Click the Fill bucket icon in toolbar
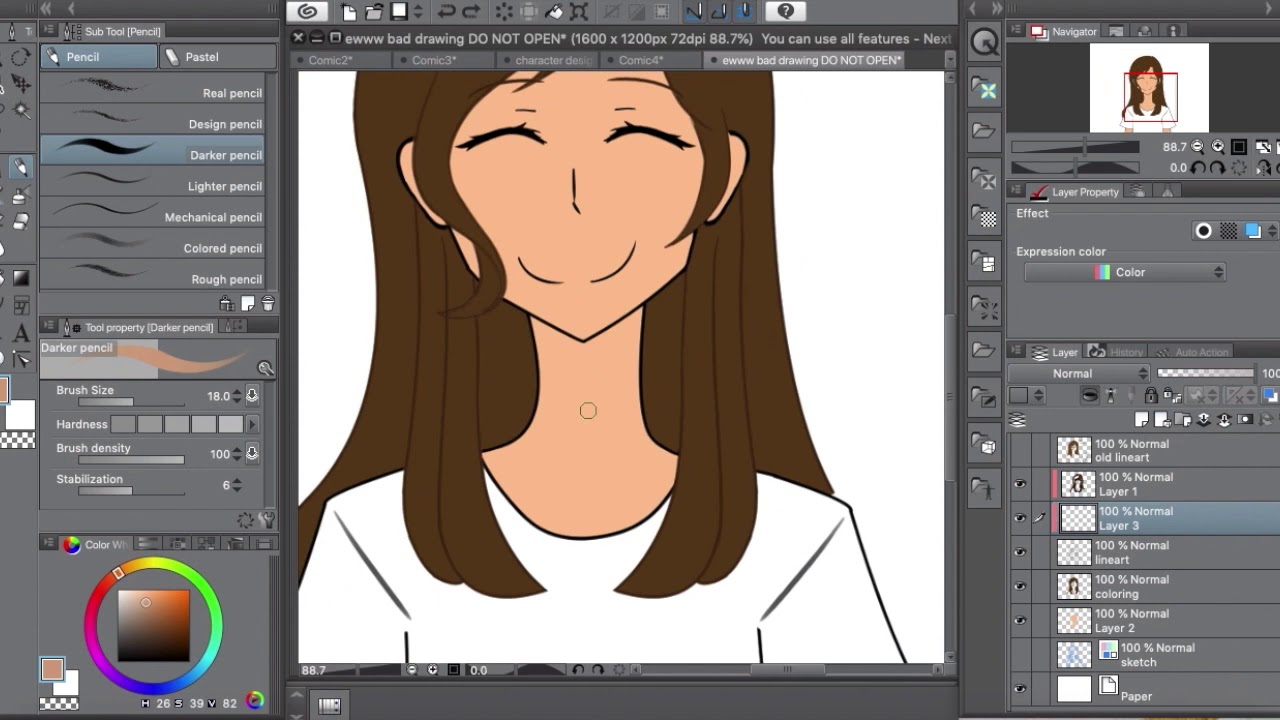 coord(553,12)
